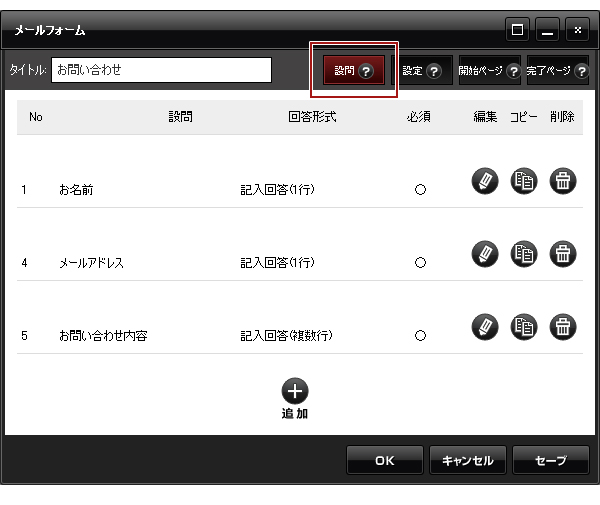Click the キャンセル button
The image size is (600, 505).
coord(468,460)
